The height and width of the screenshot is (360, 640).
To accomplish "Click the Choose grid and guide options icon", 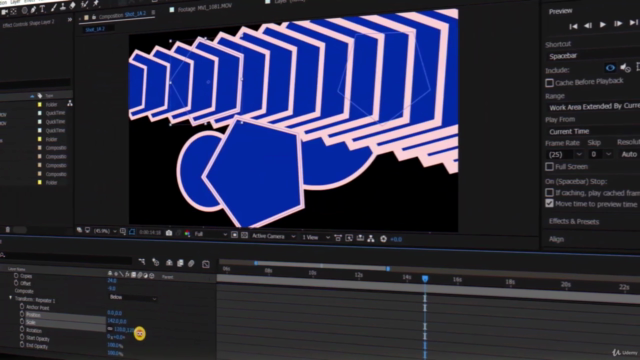I will 123,231.
